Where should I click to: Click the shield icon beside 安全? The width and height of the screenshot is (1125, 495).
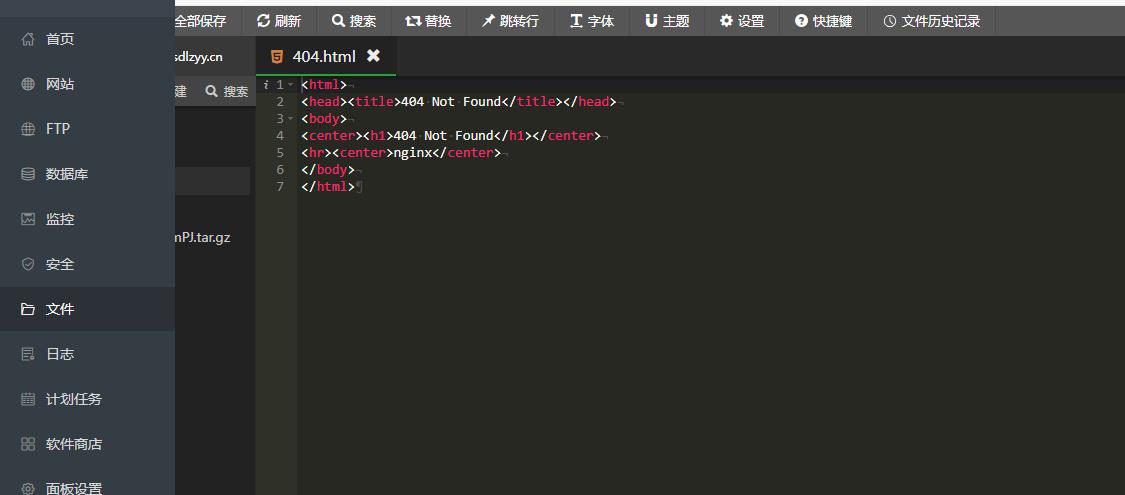(28, 265)
